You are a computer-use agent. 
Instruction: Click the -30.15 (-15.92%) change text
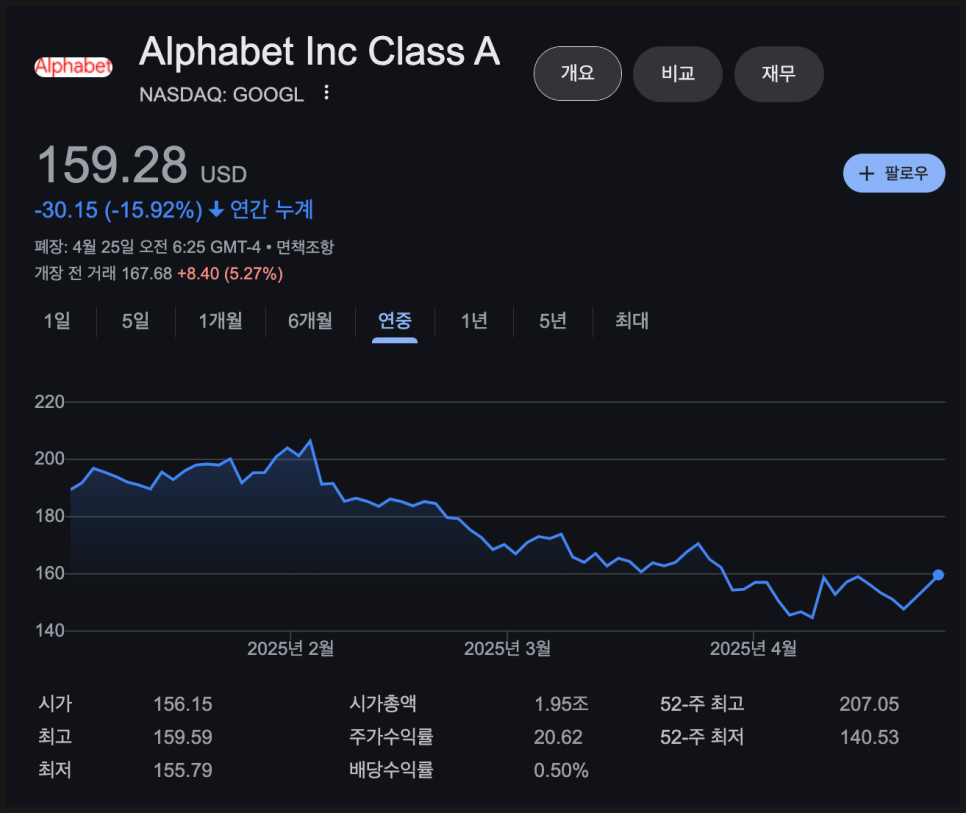pos(118,210)
